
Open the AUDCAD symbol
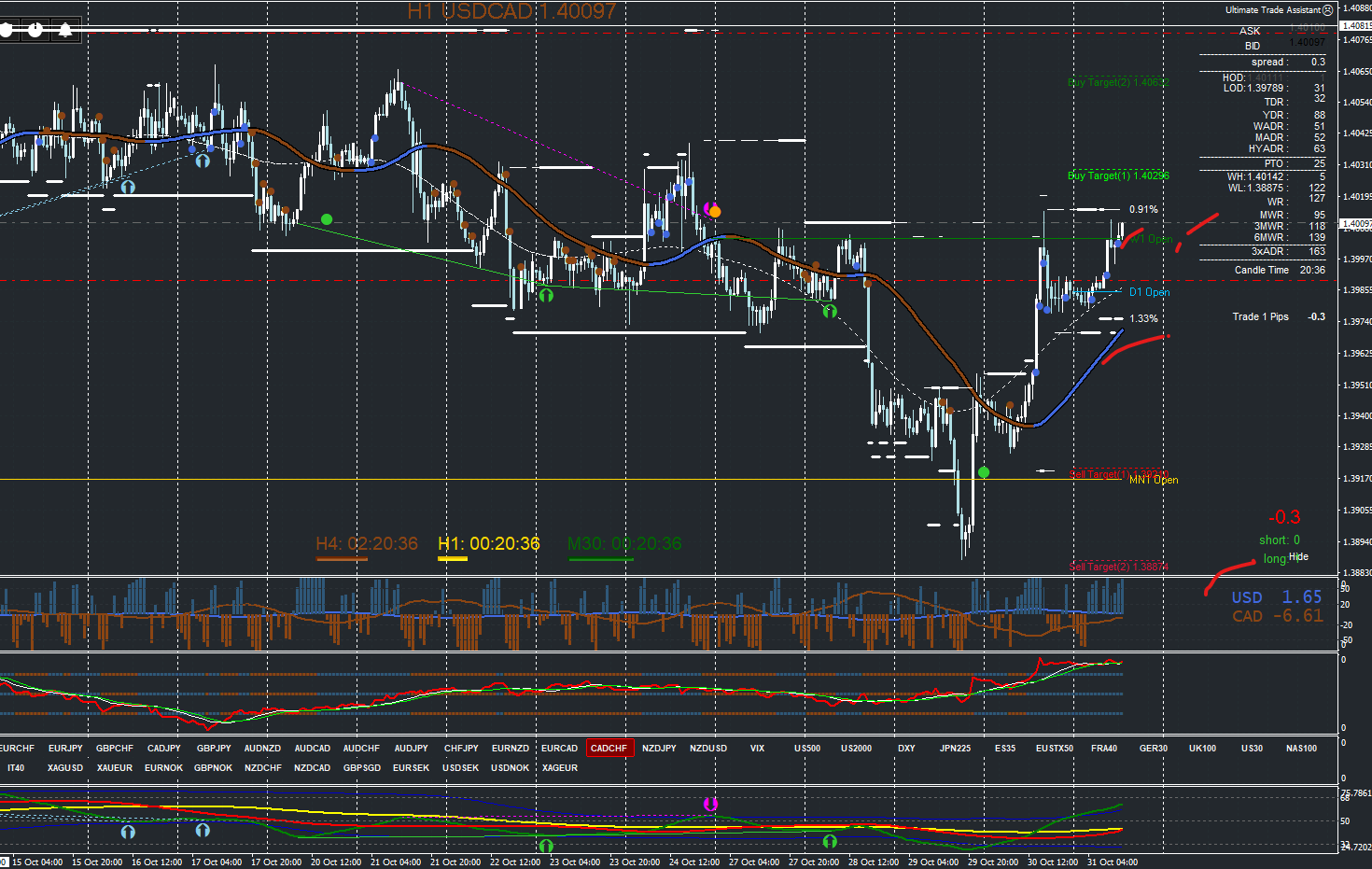313,748
